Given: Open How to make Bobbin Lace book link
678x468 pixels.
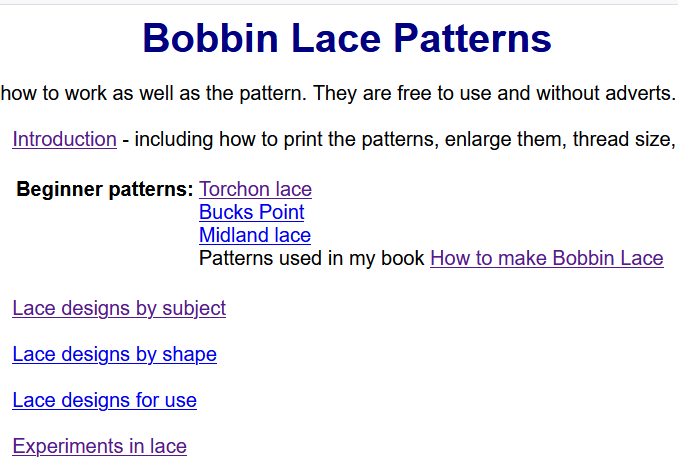Looking at the screenshot, I should pyautogui.click(x=547, y=258).
